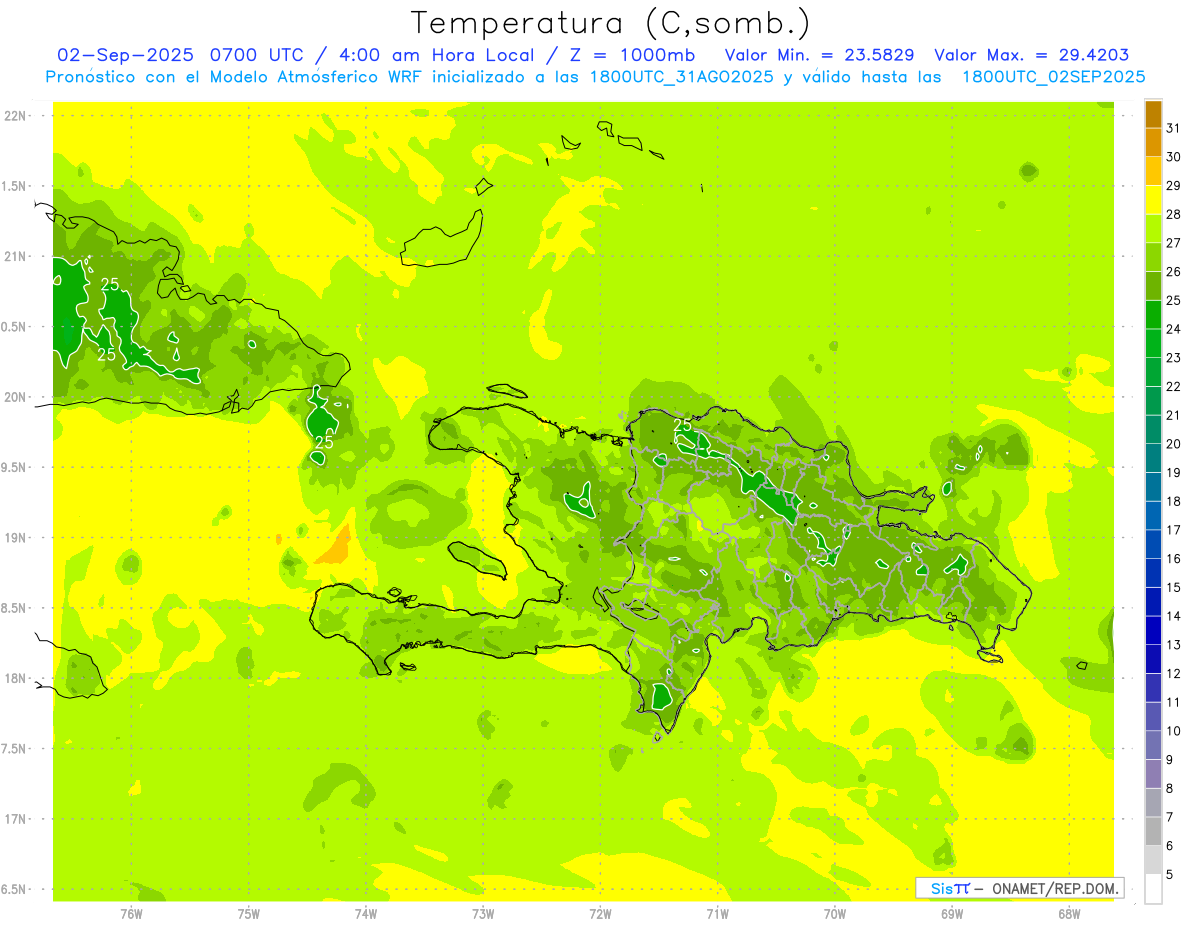This screenshot has height=927, width=1200.
Task: Click the legend value "30"
Action: [x=1174, y=157]
